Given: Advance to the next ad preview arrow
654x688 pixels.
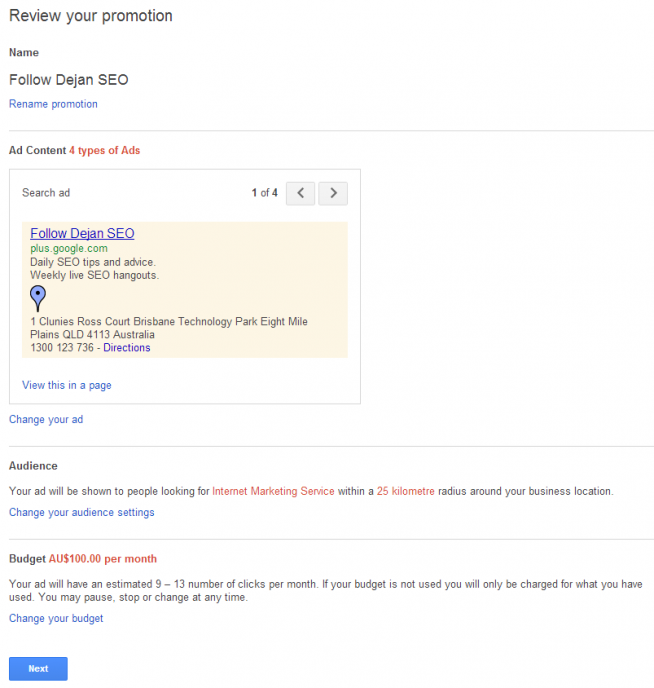Looking at the screenshot, I should coord(333,193).
